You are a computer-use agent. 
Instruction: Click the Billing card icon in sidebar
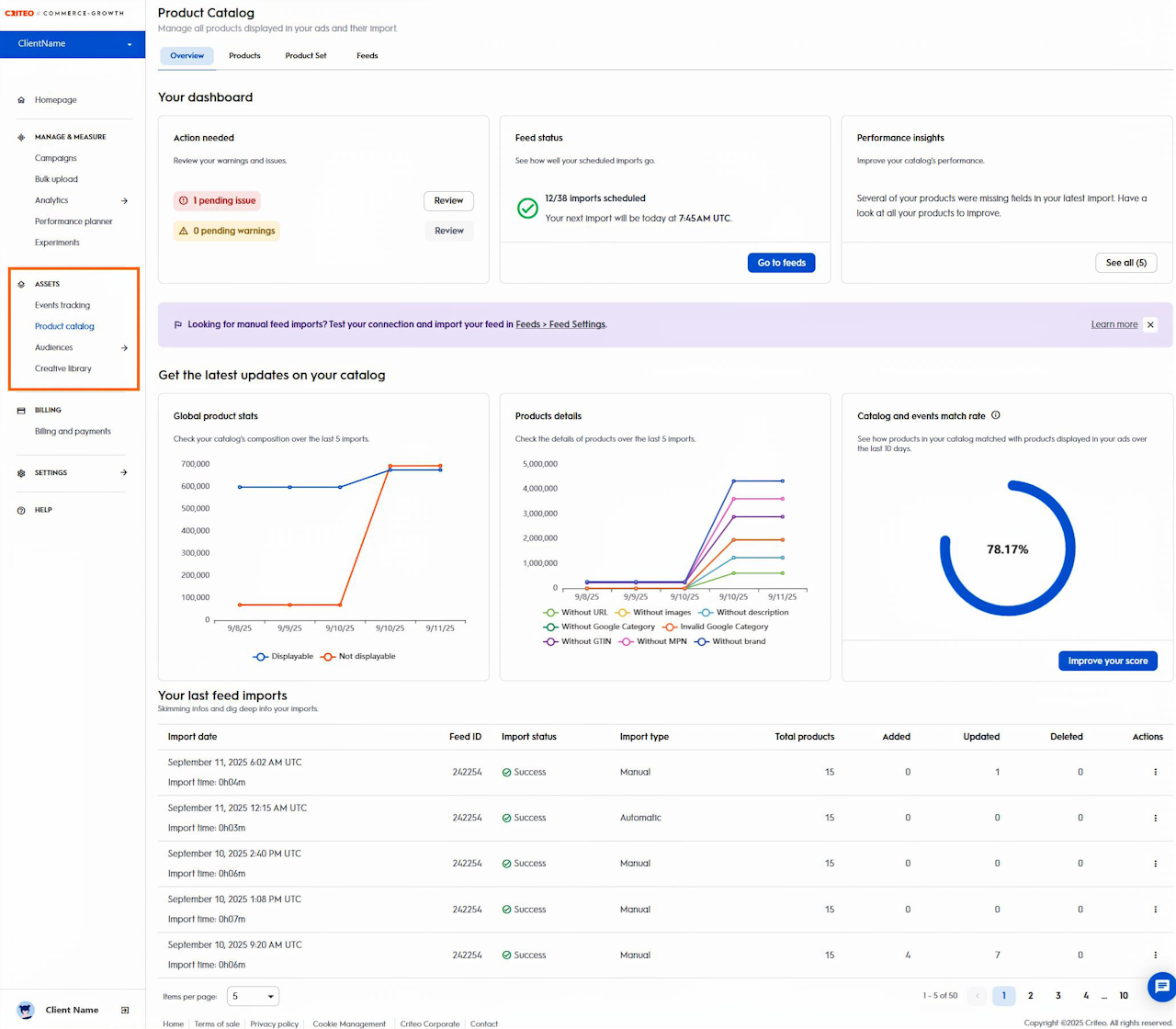point(21,411)
